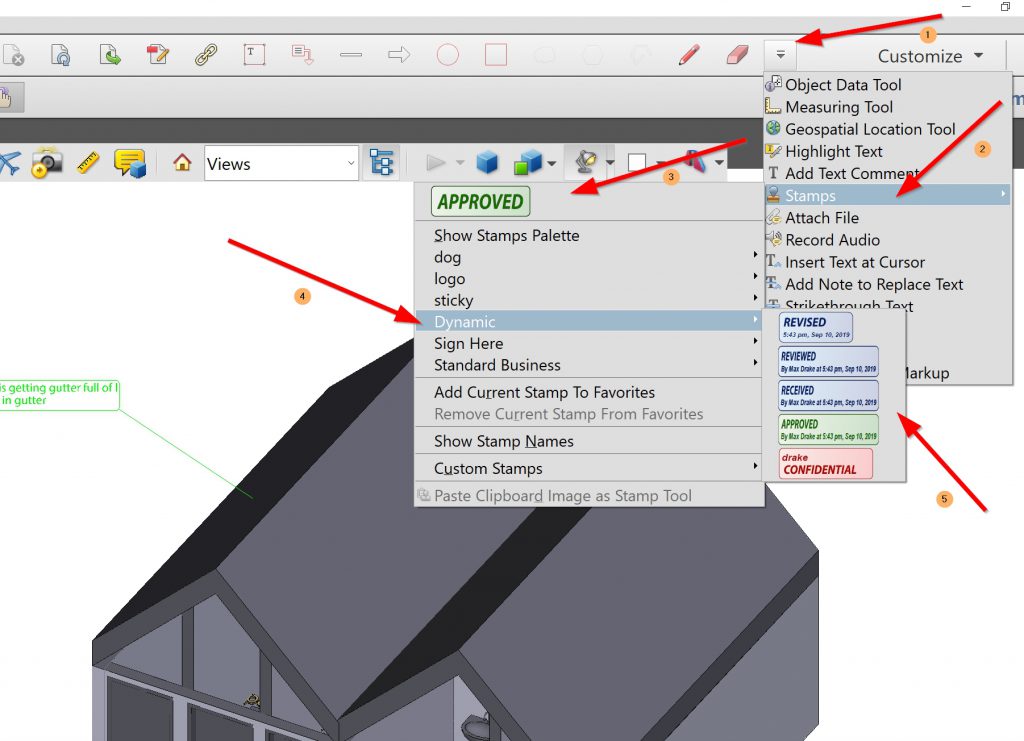Screen dimensions: 1024x741
Task: Pick the red CONFIDENTIAL dynamic stamp
Action: click(825, 464)
